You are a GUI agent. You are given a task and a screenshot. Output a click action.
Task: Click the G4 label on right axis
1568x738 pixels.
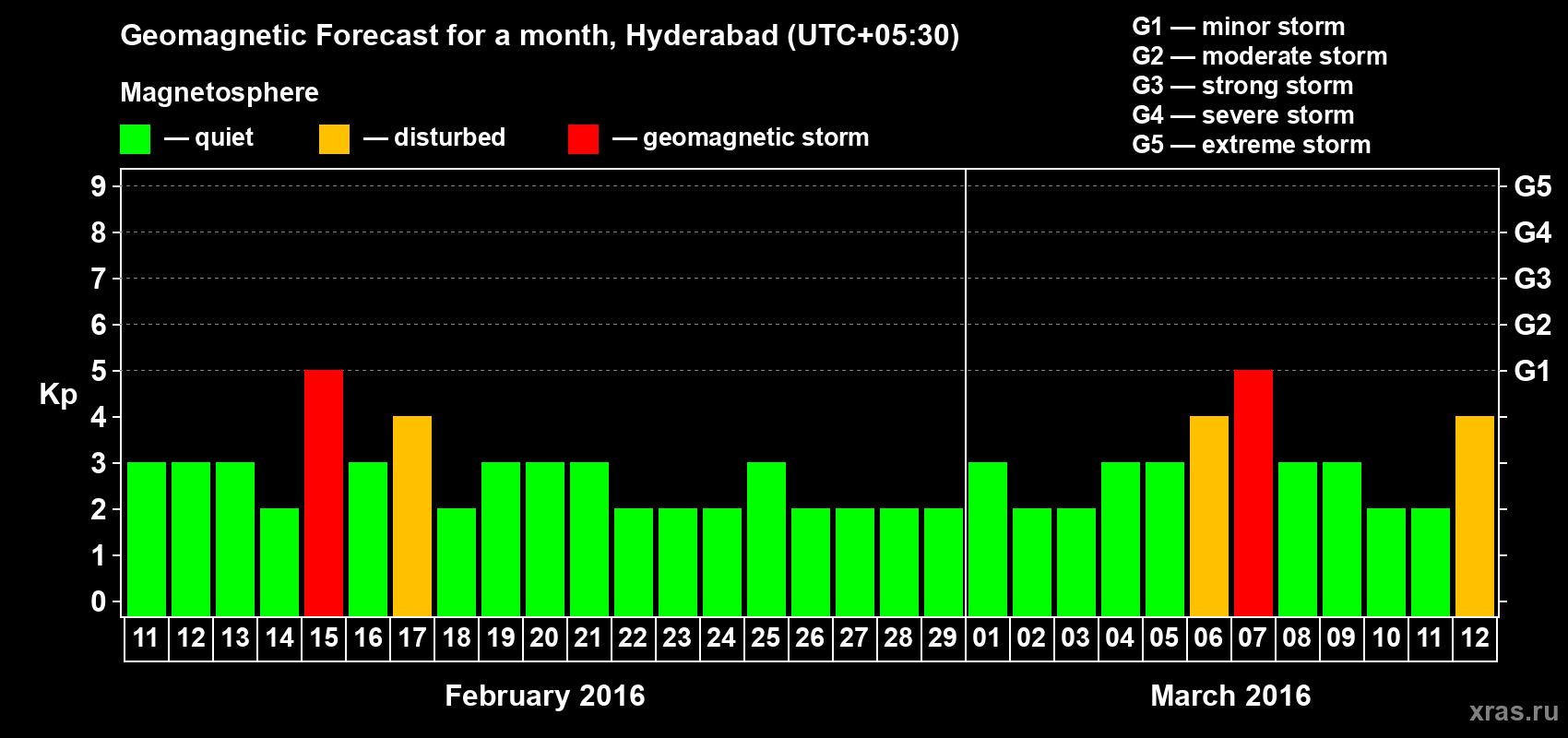coord(1533,232)
